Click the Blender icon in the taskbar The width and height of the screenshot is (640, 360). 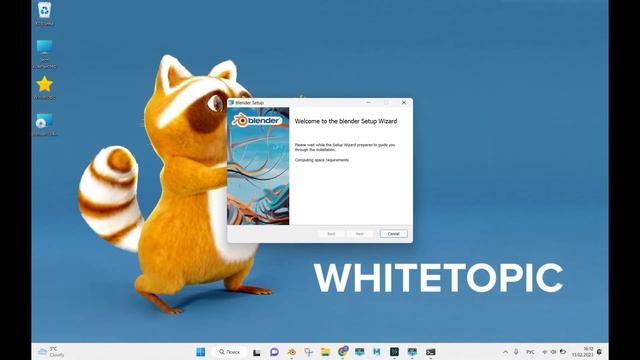tap(291, 352)
